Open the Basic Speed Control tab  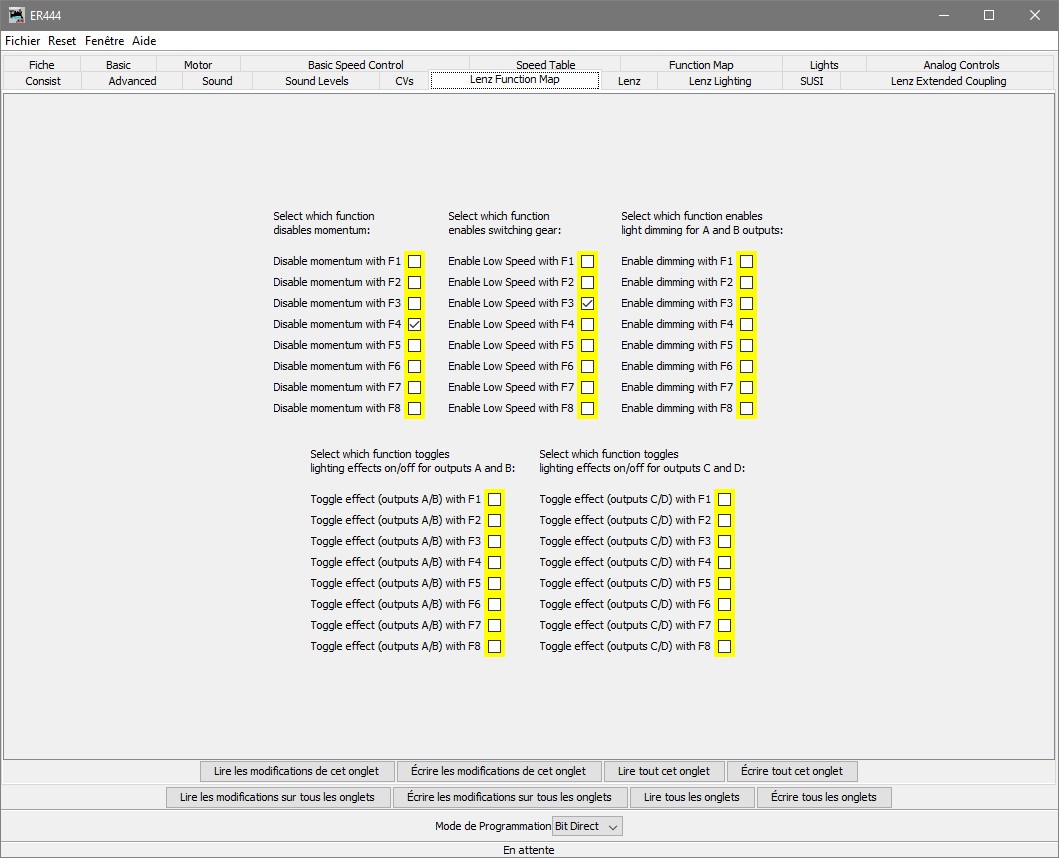pyautogui.click(x=355, y=65)
